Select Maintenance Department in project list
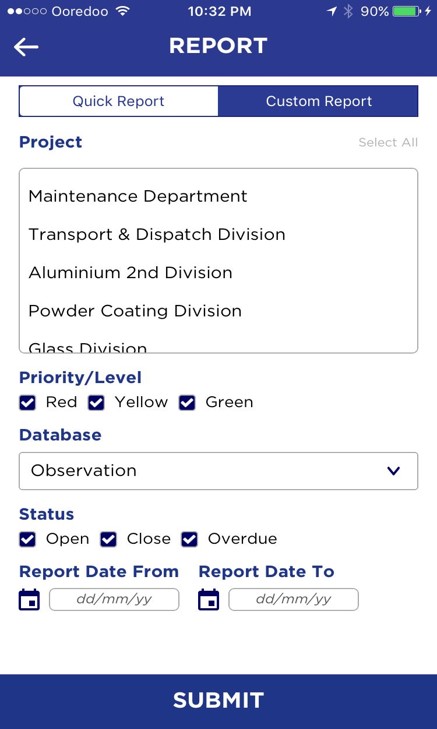The height and width of the screenshot is (729, 437). click(x=138, y=196)
